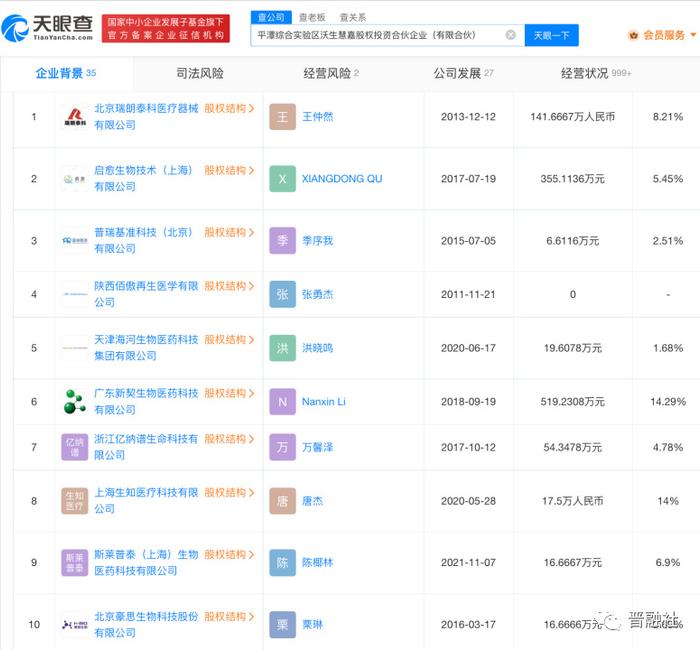This screenshot has width=700, height=650.
Task: Open 洪晓鸣 person profile link
Action: pos(317,348)
